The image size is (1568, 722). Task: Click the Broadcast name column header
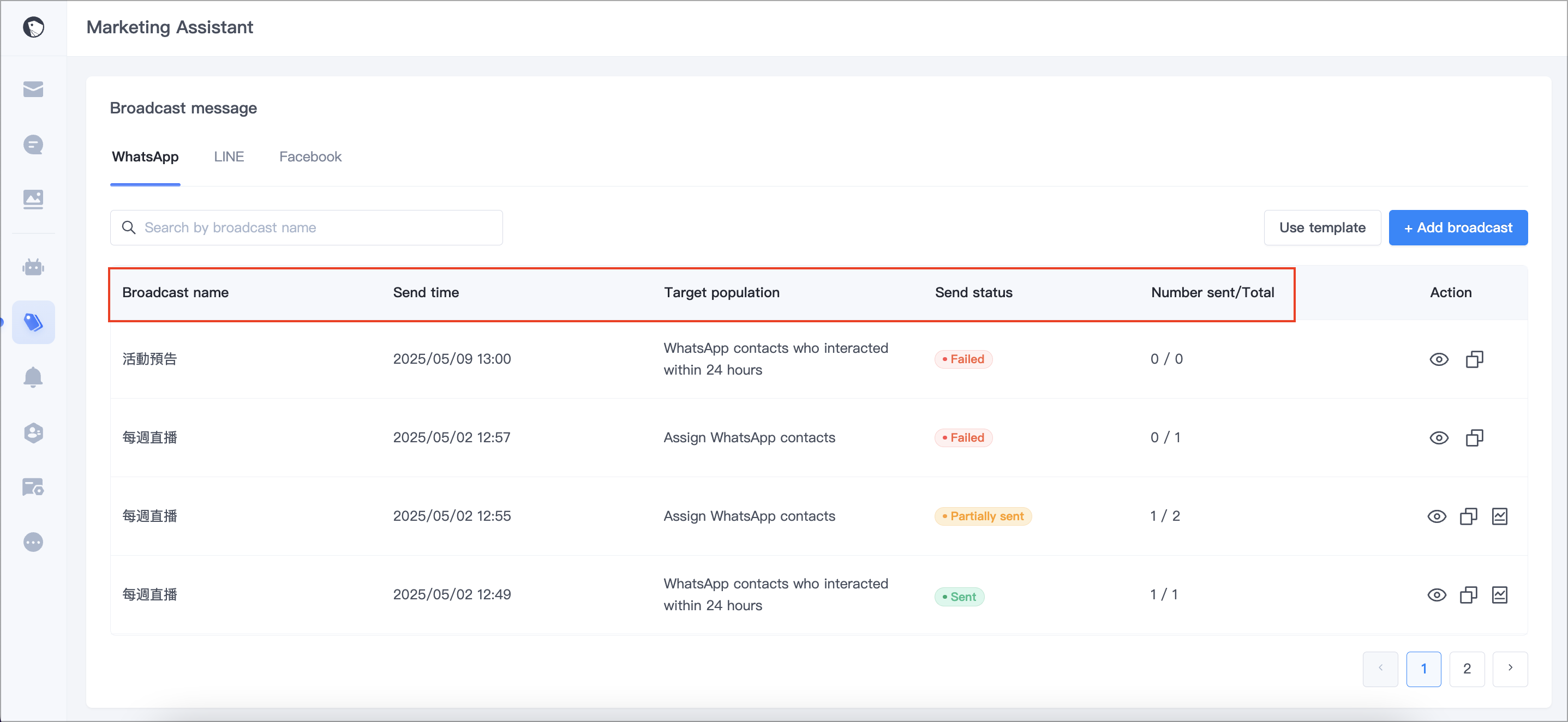pyautogui.click(x=175, y=293)
